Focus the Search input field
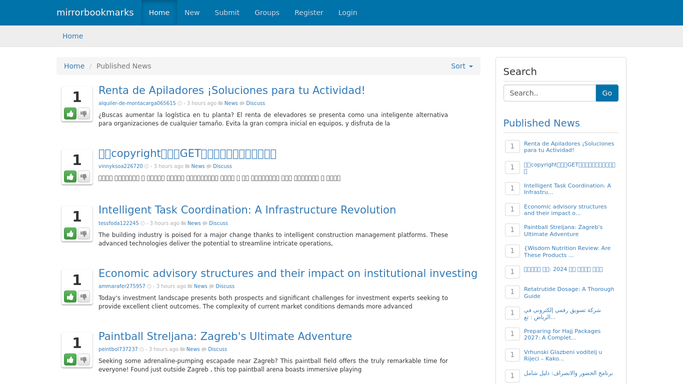The height and width of the screenshot is (384, 683). coord(550,93)
